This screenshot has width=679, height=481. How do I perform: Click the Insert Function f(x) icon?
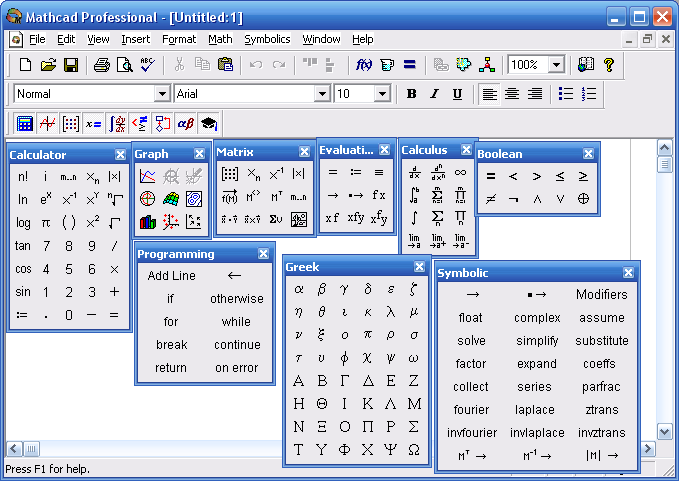pyautogui.click(x=364, y=65)
